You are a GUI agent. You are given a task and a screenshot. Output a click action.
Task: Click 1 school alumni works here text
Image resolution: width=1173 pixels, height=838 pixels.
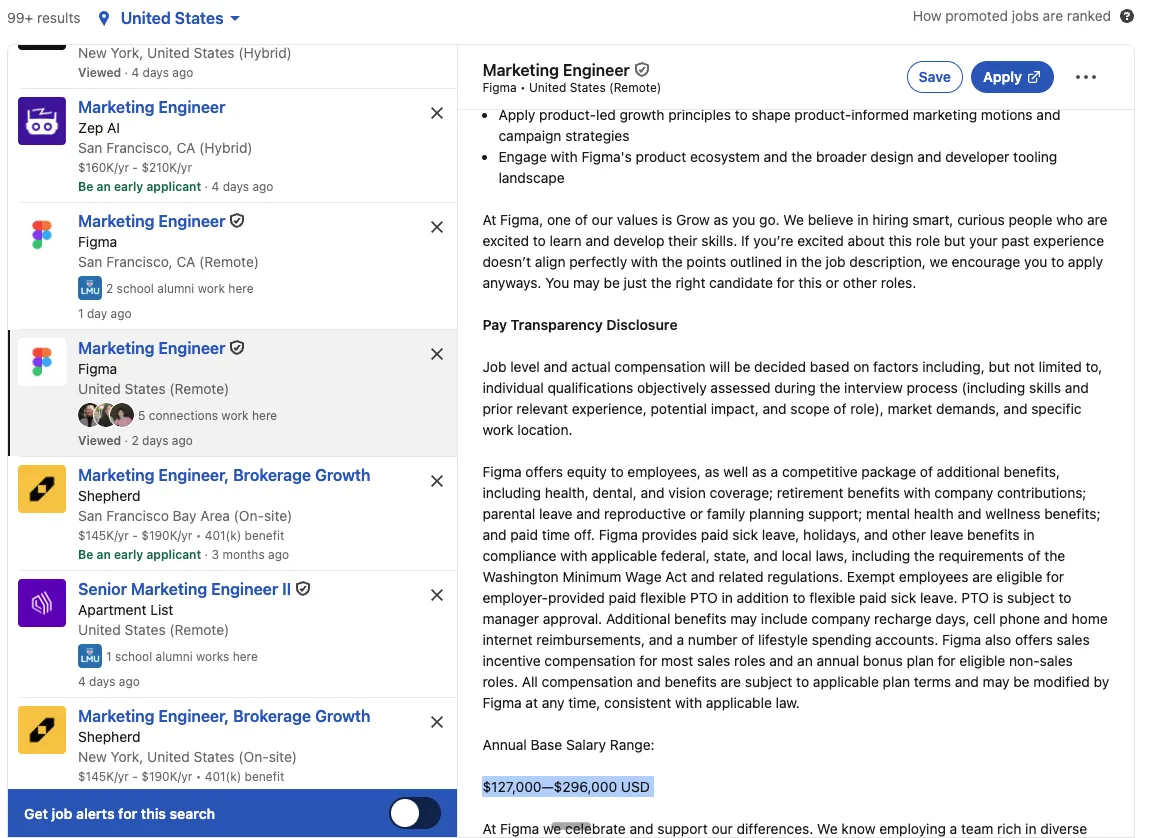[x=182, y=656]
